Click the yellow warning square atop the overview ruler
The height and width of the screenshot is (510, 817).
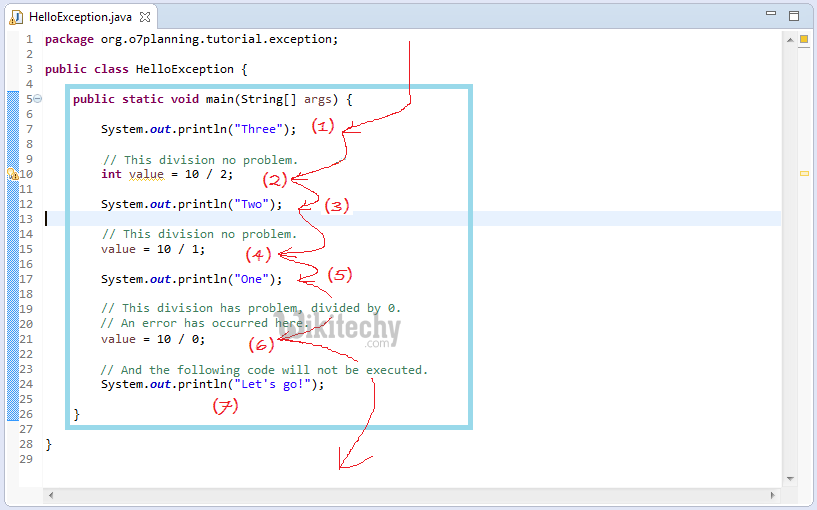[803, 40]
